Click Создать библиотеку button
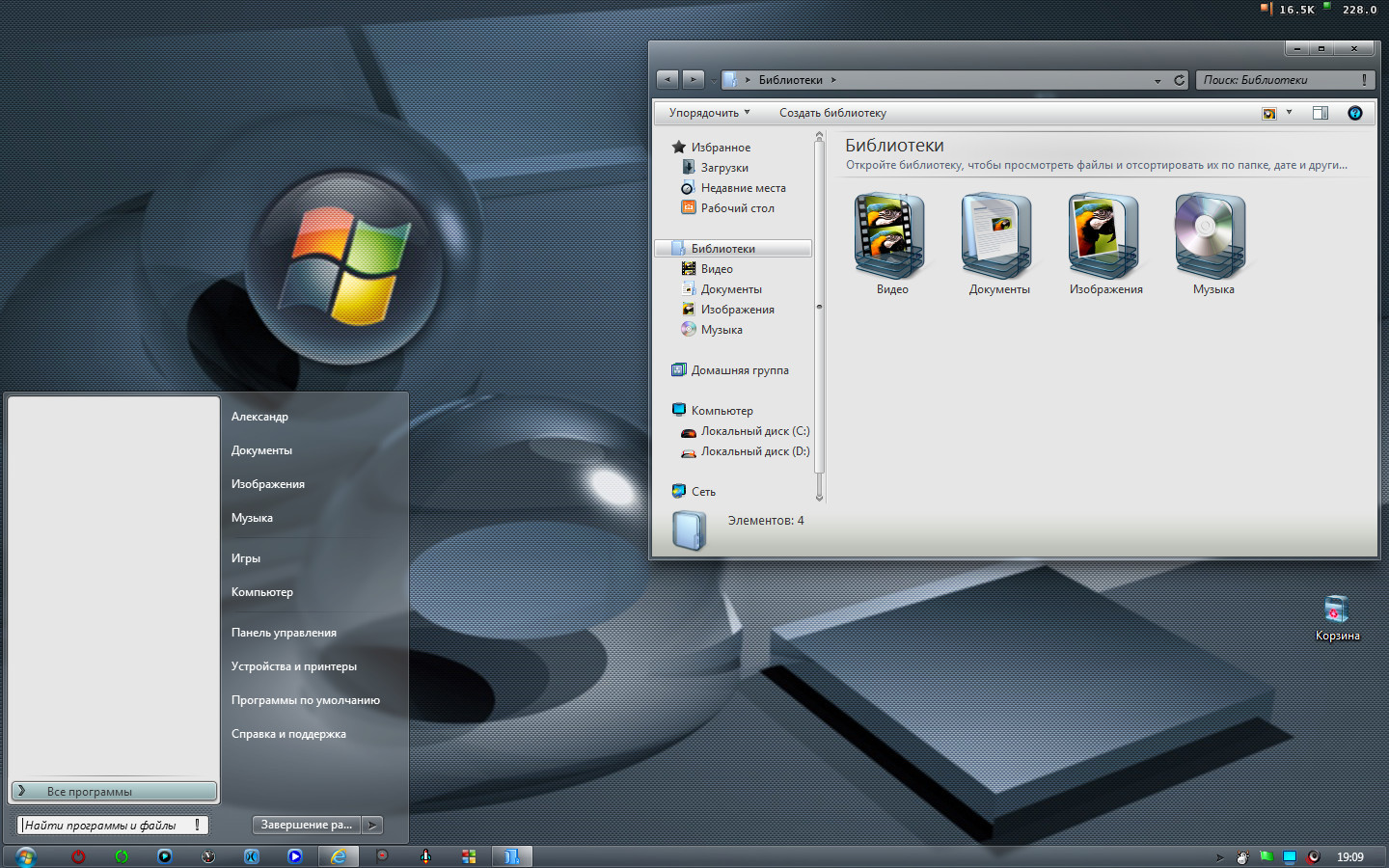 coord(832,113)
